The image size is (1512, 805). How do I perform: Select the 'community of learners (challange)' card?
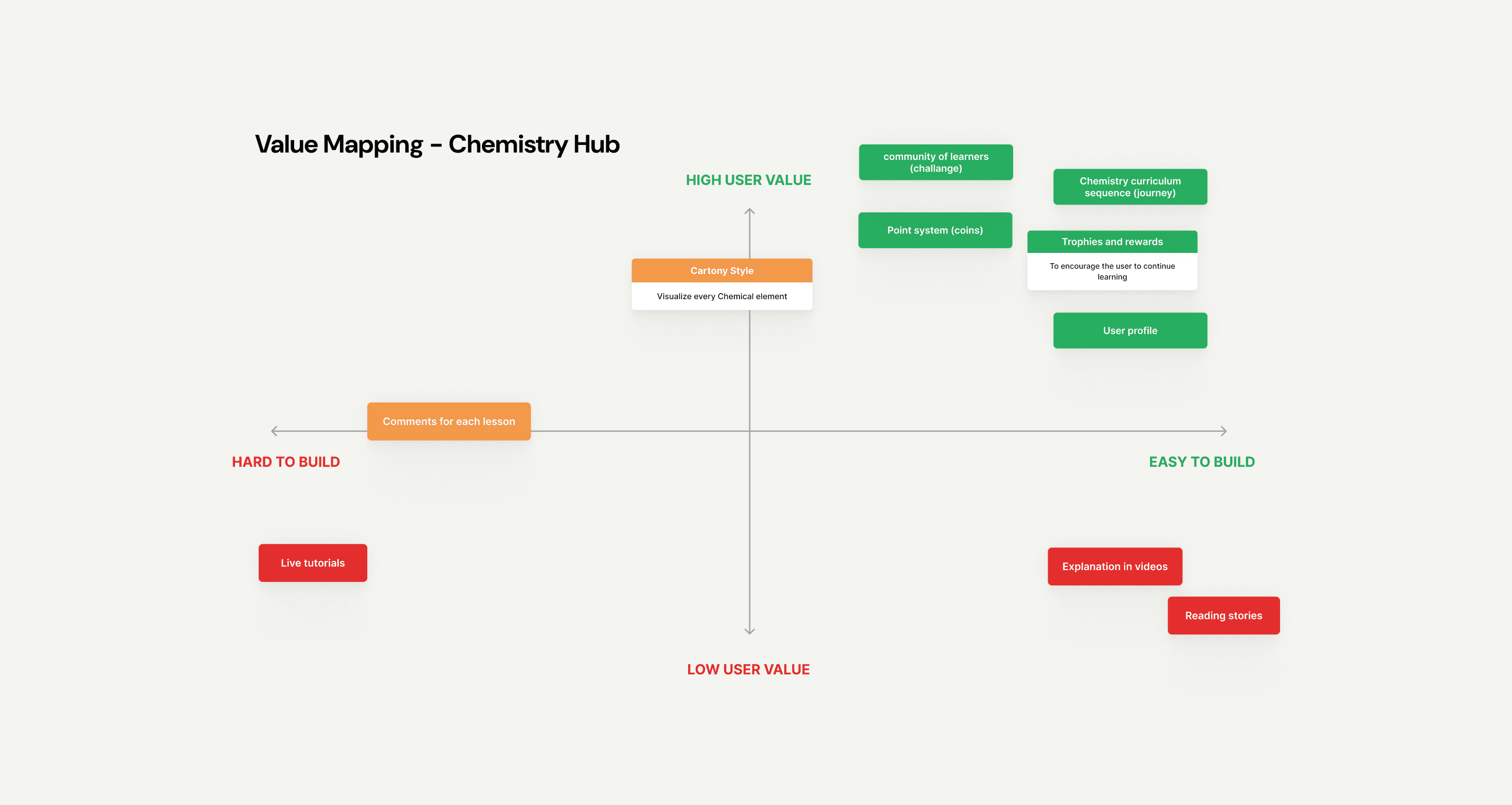point(935,162)
